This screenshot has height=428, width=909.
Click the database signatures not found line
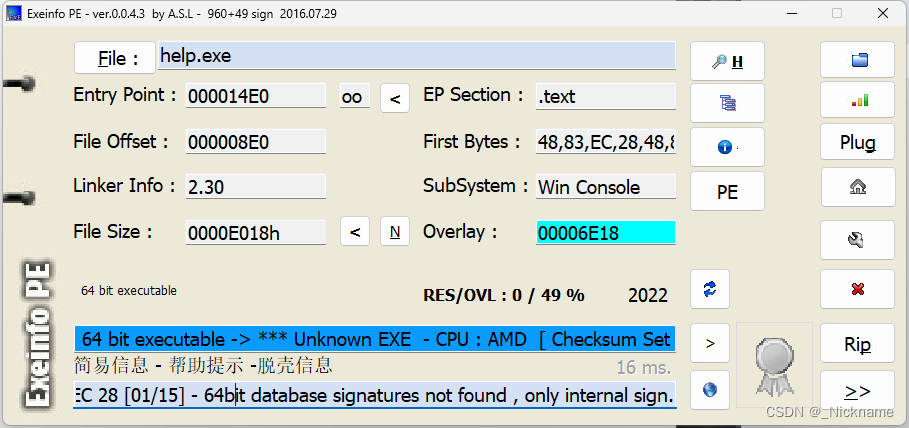click(x=374, y=394)
